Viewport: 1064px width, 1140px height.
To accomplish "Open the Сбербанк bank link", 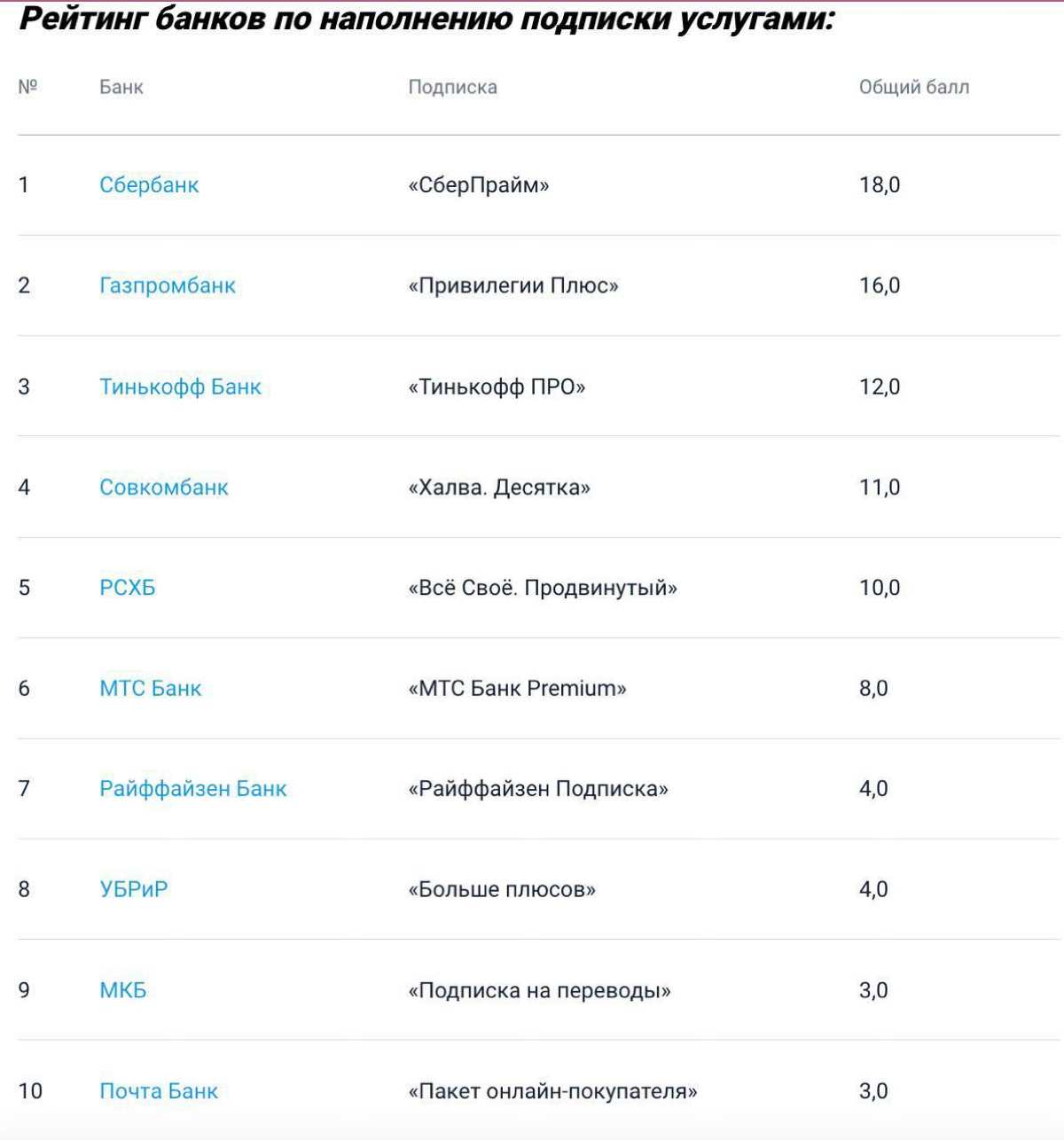I will [149, 185].
